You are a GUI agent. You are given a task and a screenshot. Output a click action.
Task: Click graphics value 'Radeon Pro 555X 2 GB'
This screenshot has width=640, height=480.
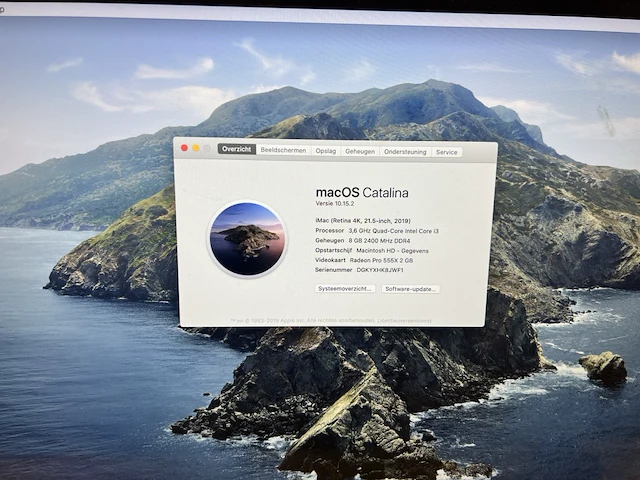pyautogui.click(x=381, y=260)
